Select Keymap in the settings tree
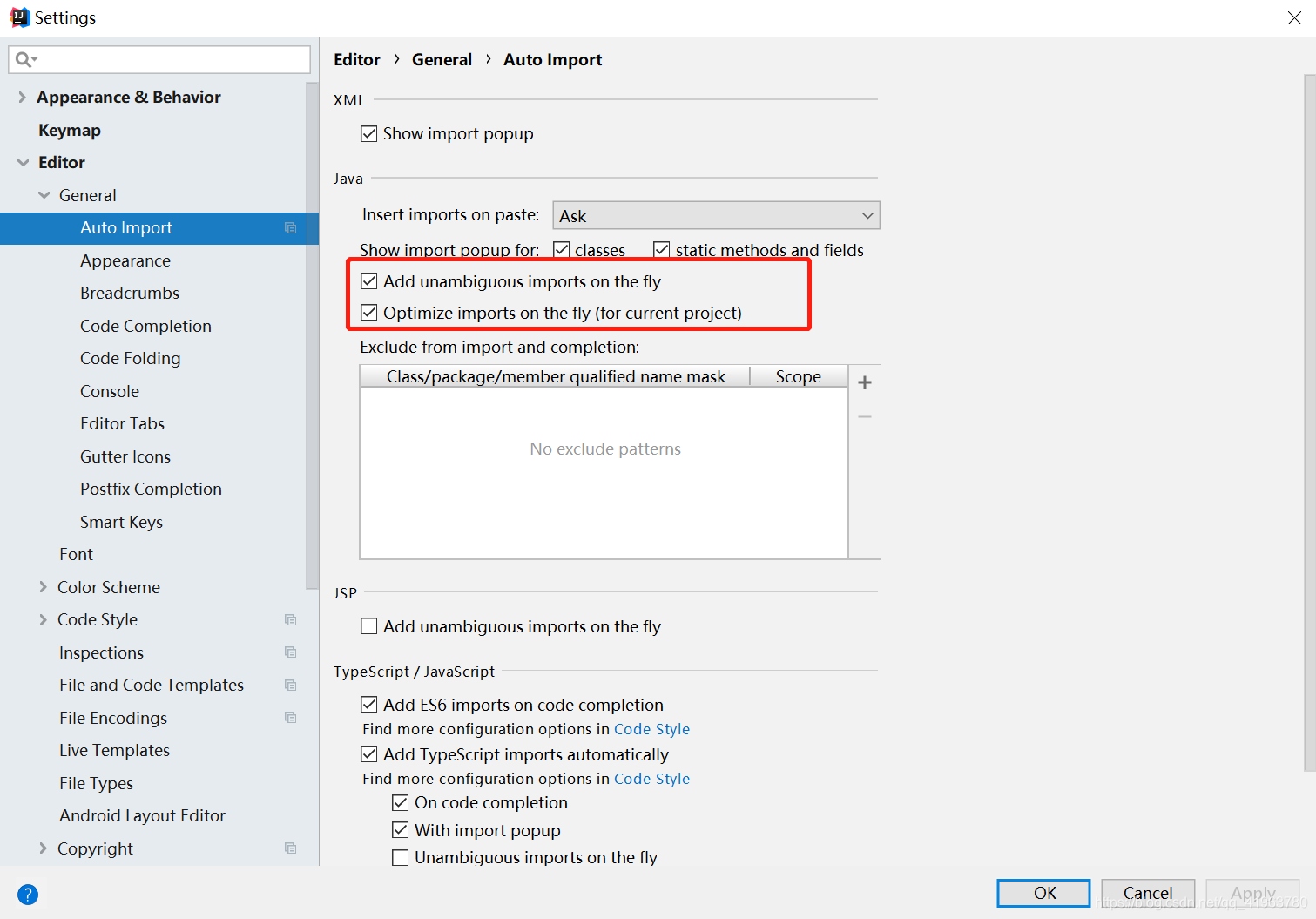This screenshot has height=919, width=1316. tap(70, 131)
